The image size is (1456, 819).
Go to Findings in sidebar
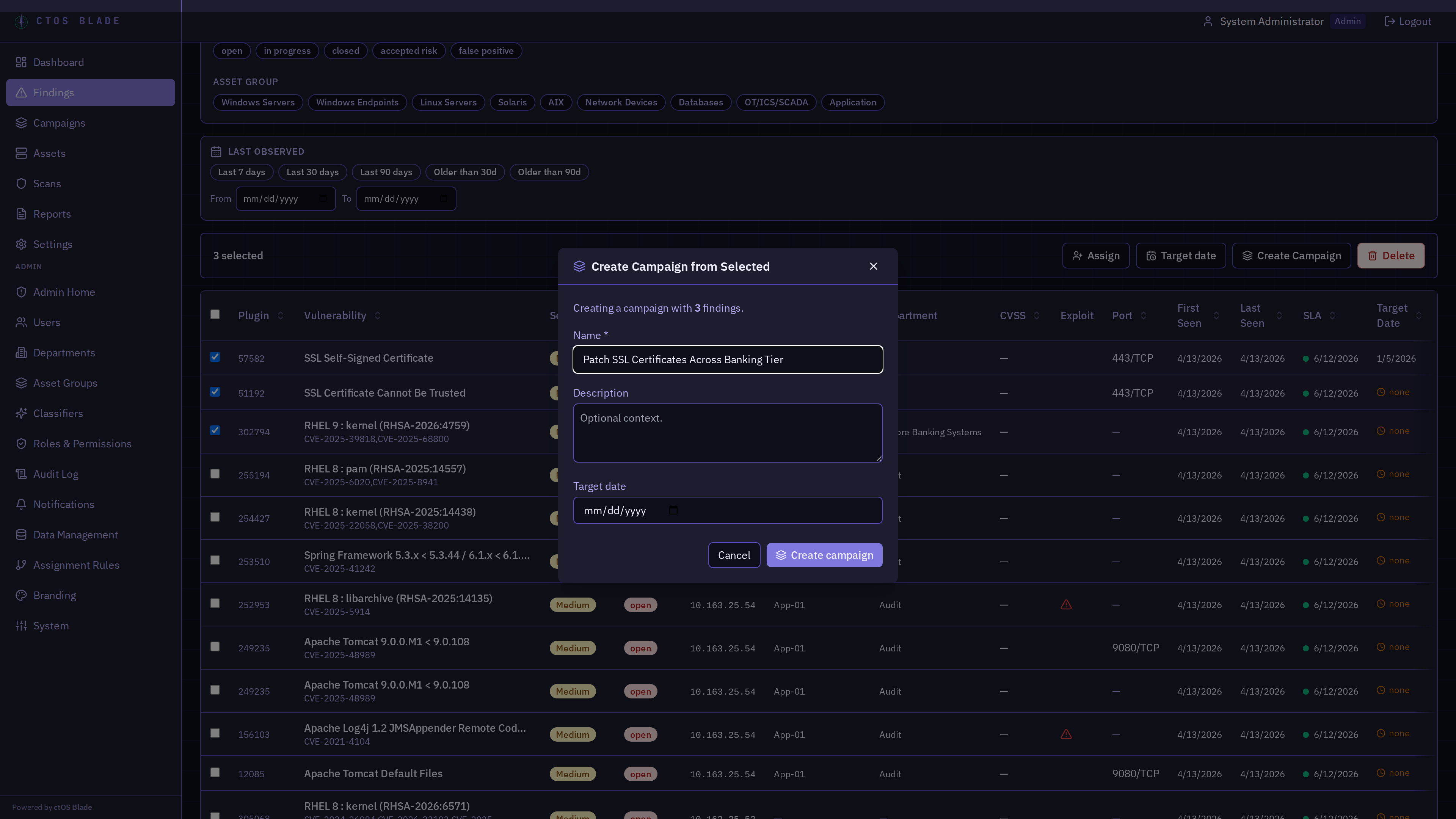[x=91, y=92]
